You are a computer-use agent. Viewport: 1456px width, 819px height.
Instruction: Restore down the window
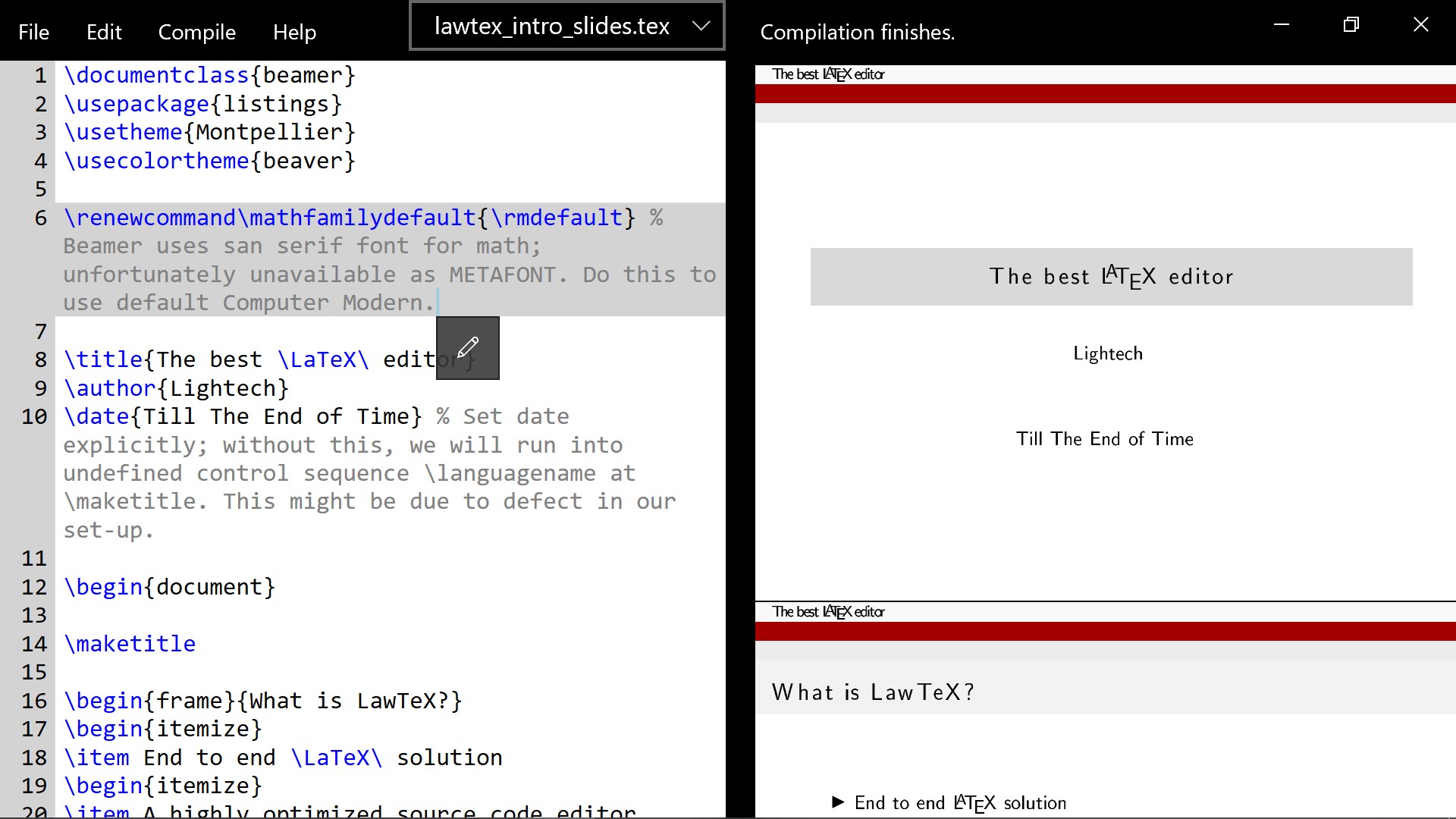[x=1351, y=25]
